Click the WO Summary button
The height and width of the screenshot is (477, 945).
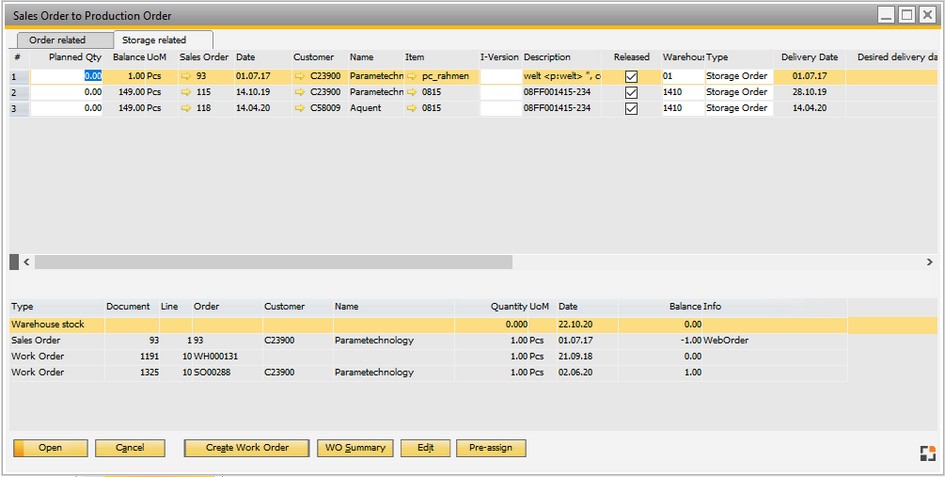[x=355, y=448]
